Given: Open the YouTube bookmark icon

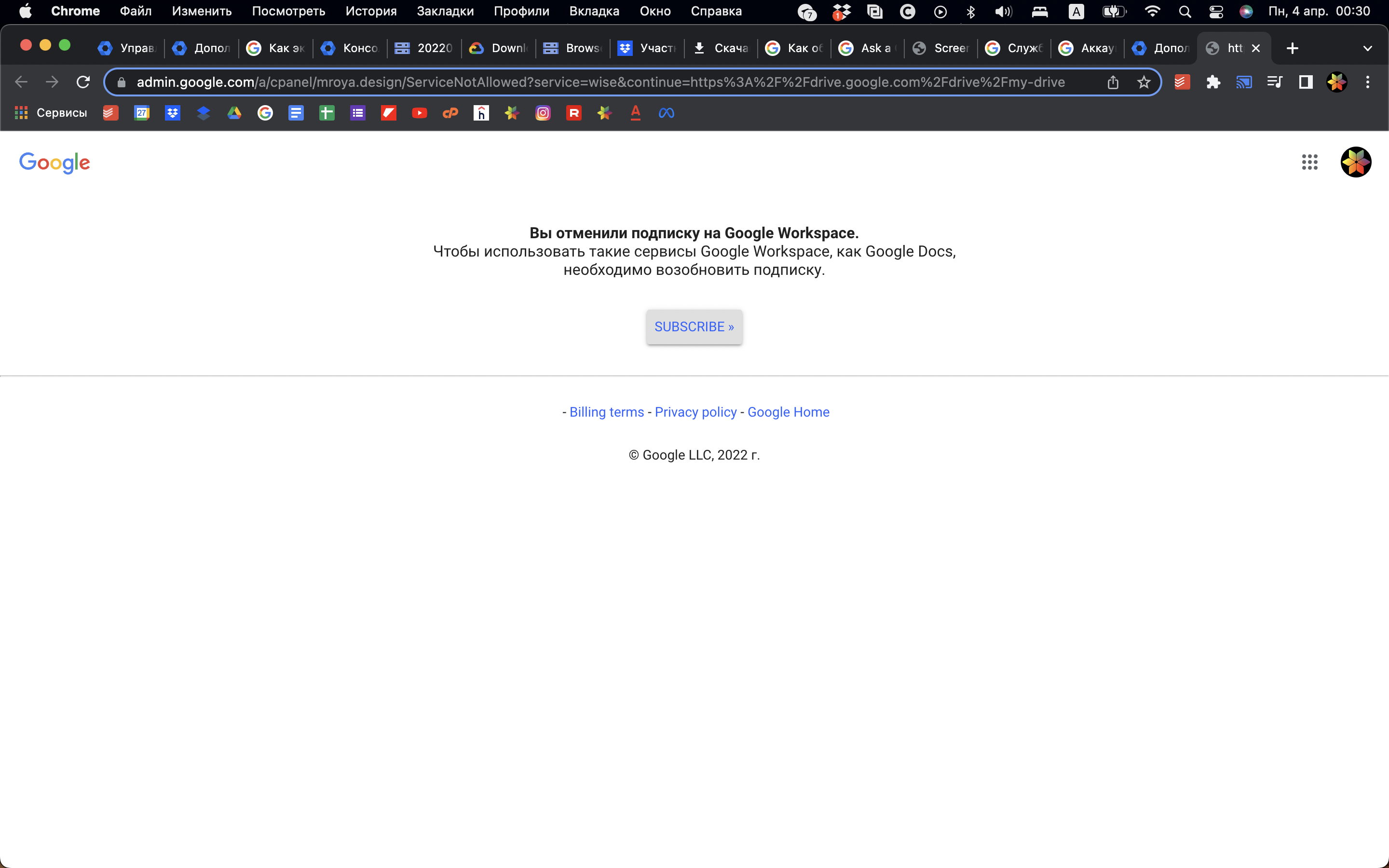Looking at the screenshot, I should (x=419, y=113).
